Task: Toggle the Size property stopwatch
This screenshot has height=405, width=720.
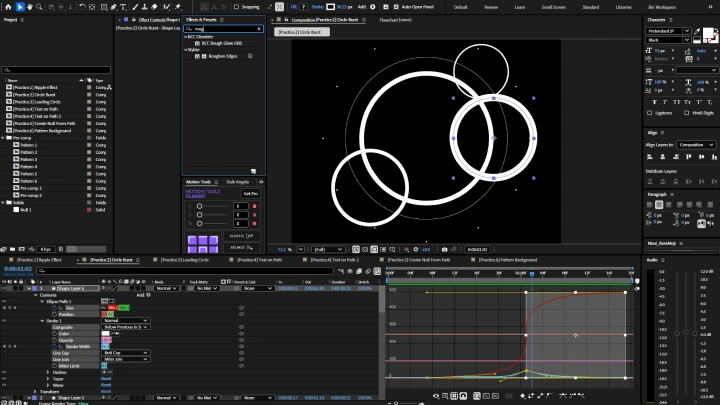Action: [52, 307]
